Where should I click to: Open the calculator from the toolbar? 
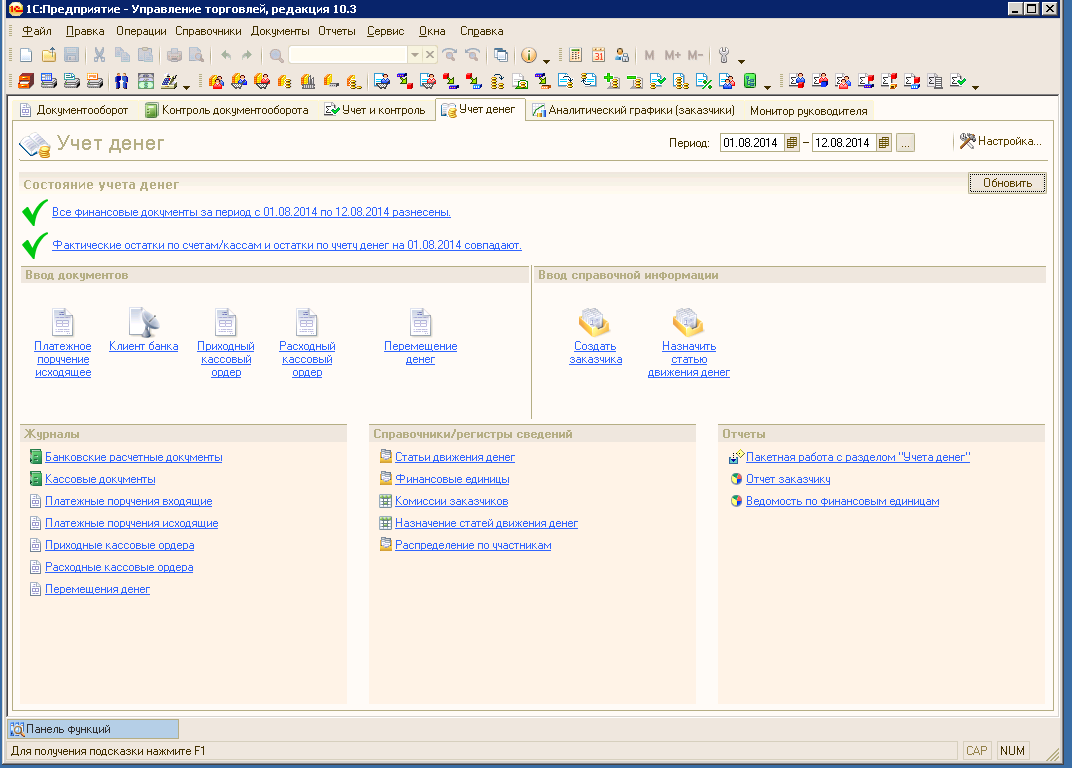[575, 55]
